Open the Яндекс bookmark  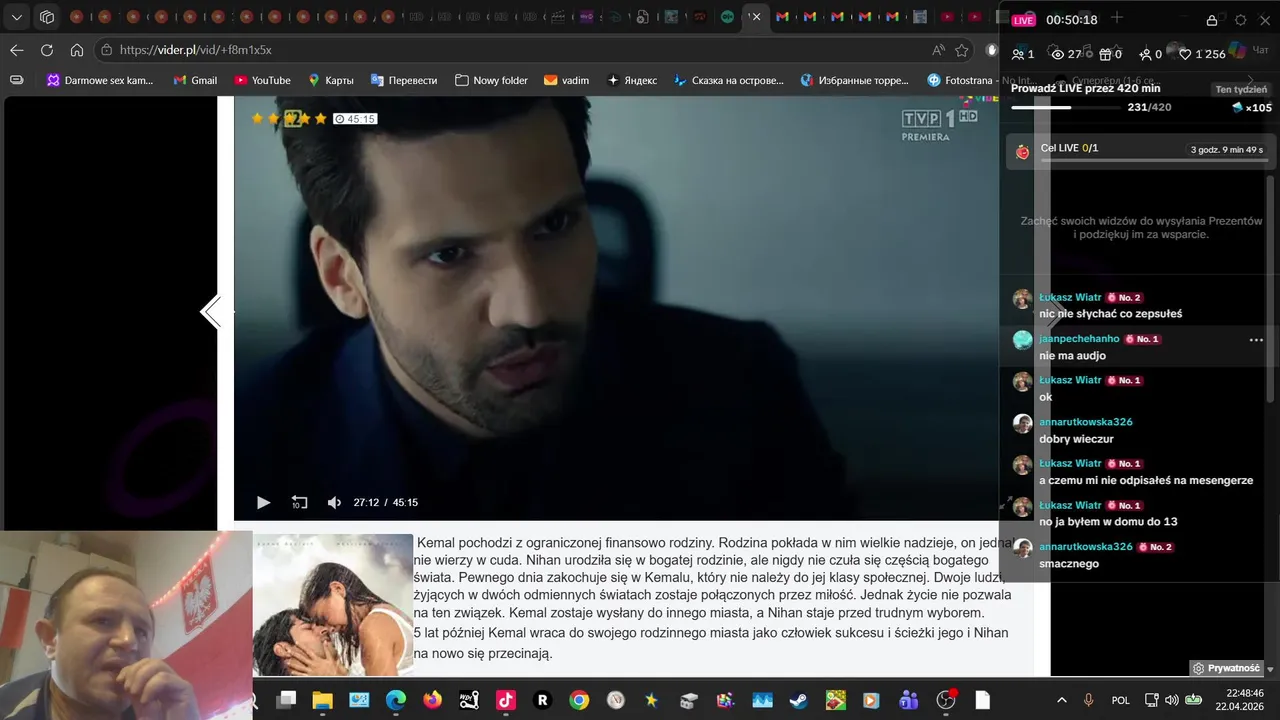[631, 80]
